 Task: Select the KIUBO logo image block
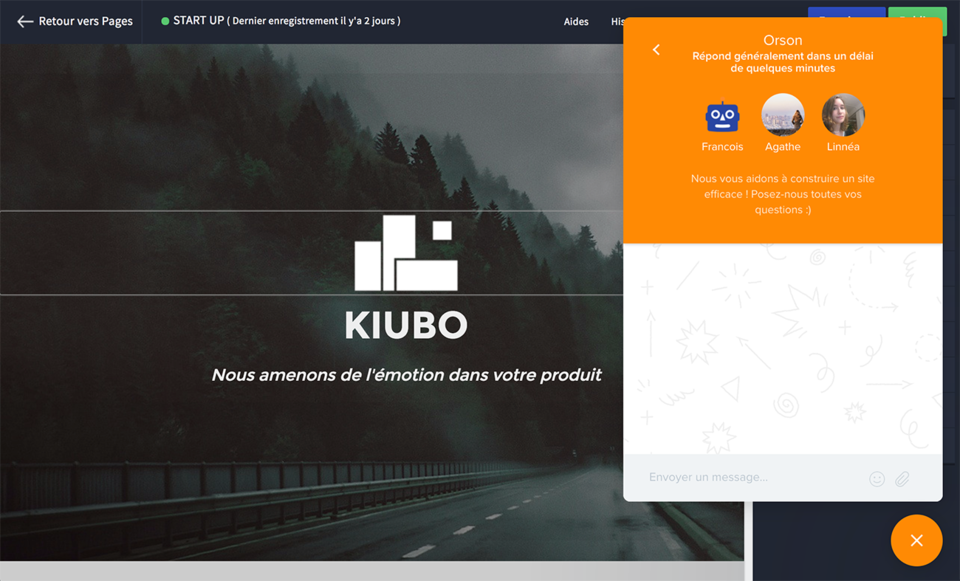(406, 252)
